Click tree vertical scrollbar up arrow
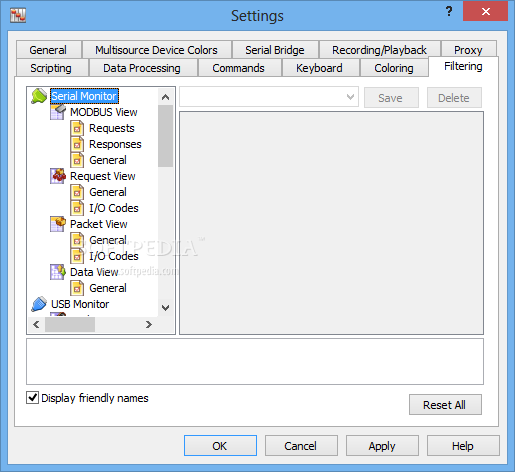This screenshot has width=515, height=472. coord(165,97)
